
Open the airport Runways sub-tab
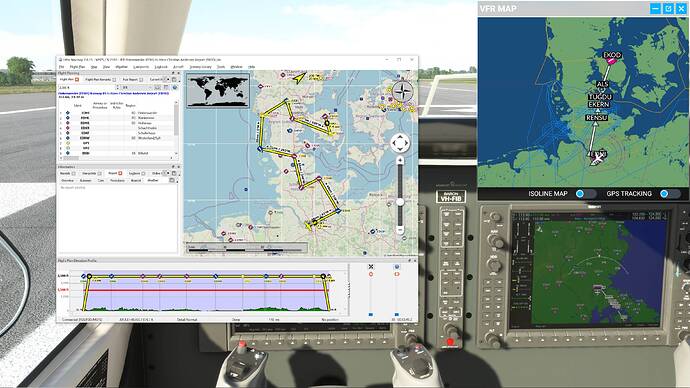[85, 180]
